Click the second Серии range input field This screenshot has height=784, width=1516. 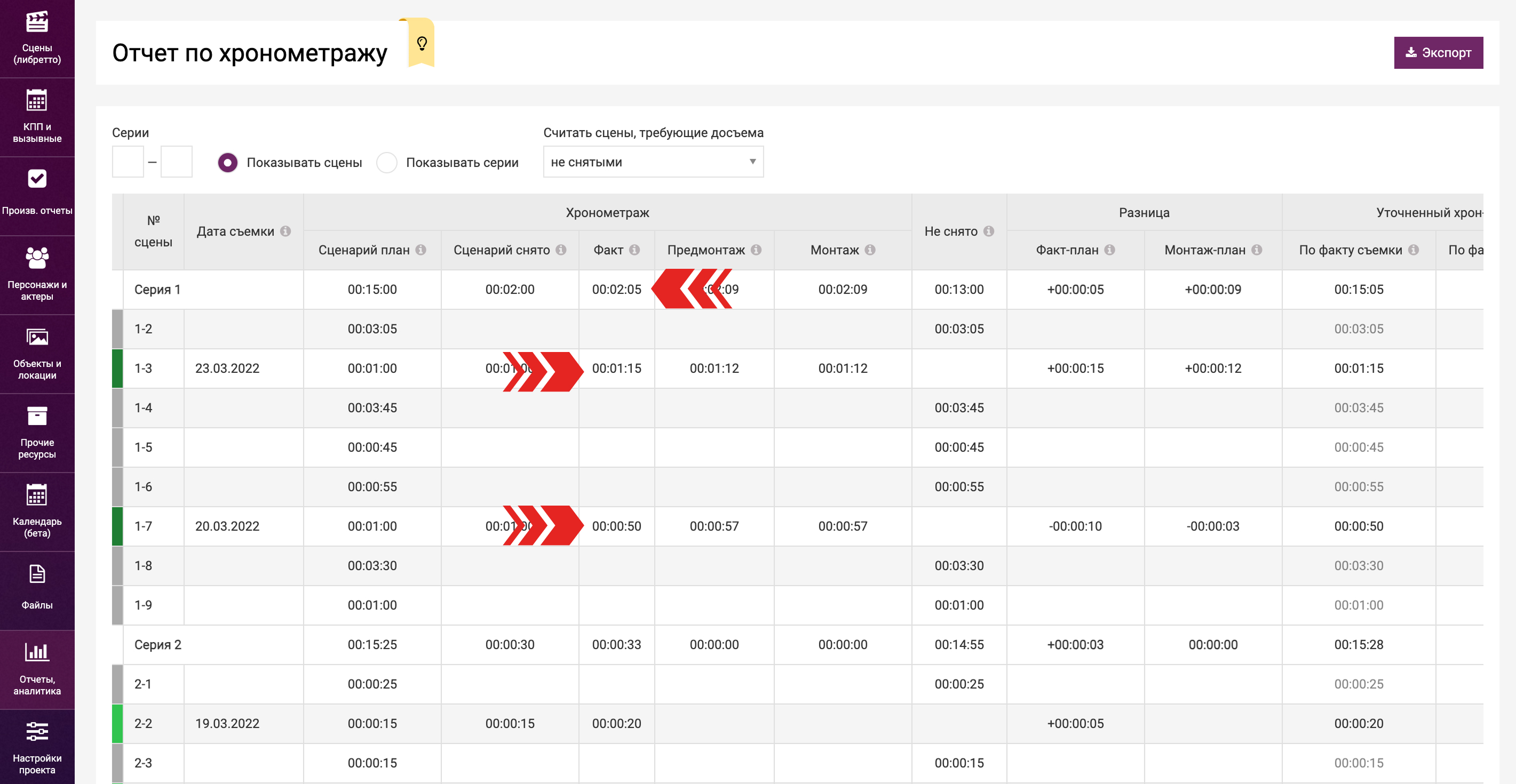click(x=177, y=162)
